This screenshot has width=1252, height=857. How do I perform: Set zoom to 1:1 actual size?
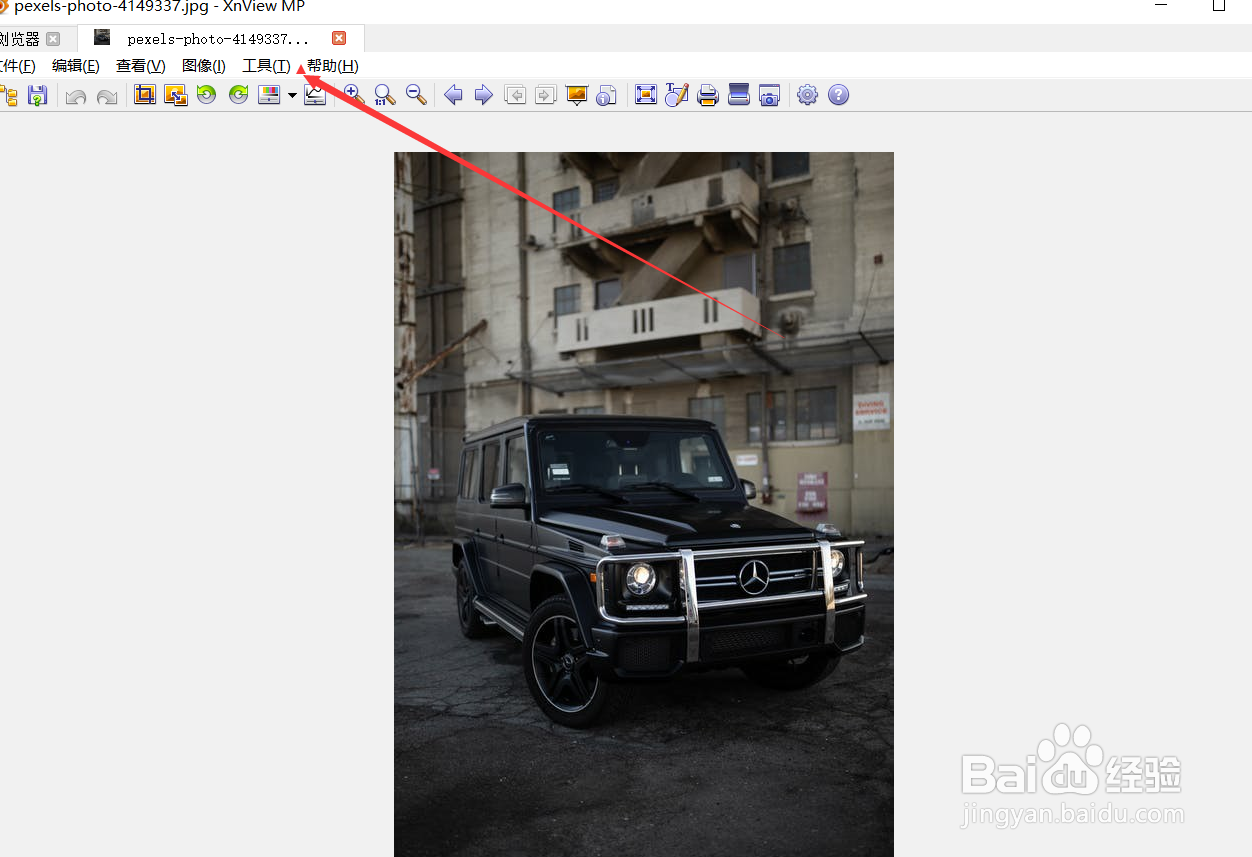coord(384,95)
